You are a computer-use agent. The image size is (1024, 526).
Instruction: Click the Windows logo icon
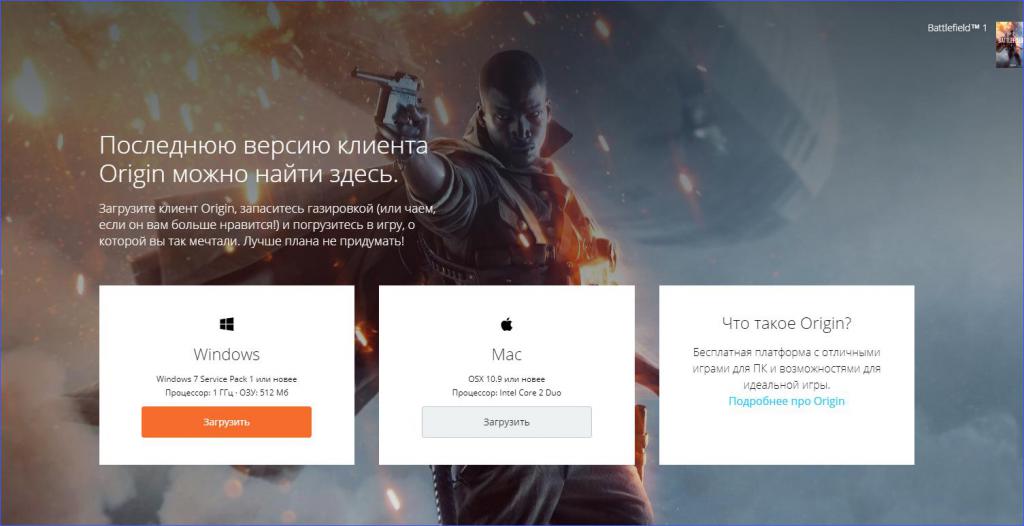coord(227,323)
